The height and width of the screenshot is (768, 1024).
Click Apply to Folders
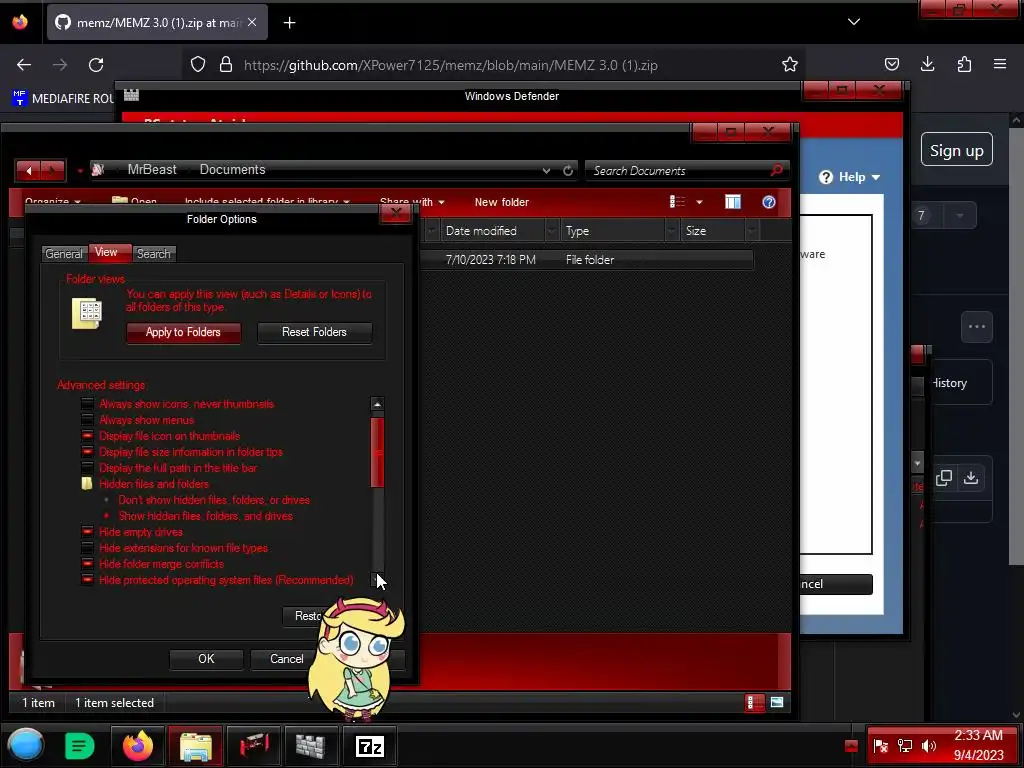click(x=184, y=332)
